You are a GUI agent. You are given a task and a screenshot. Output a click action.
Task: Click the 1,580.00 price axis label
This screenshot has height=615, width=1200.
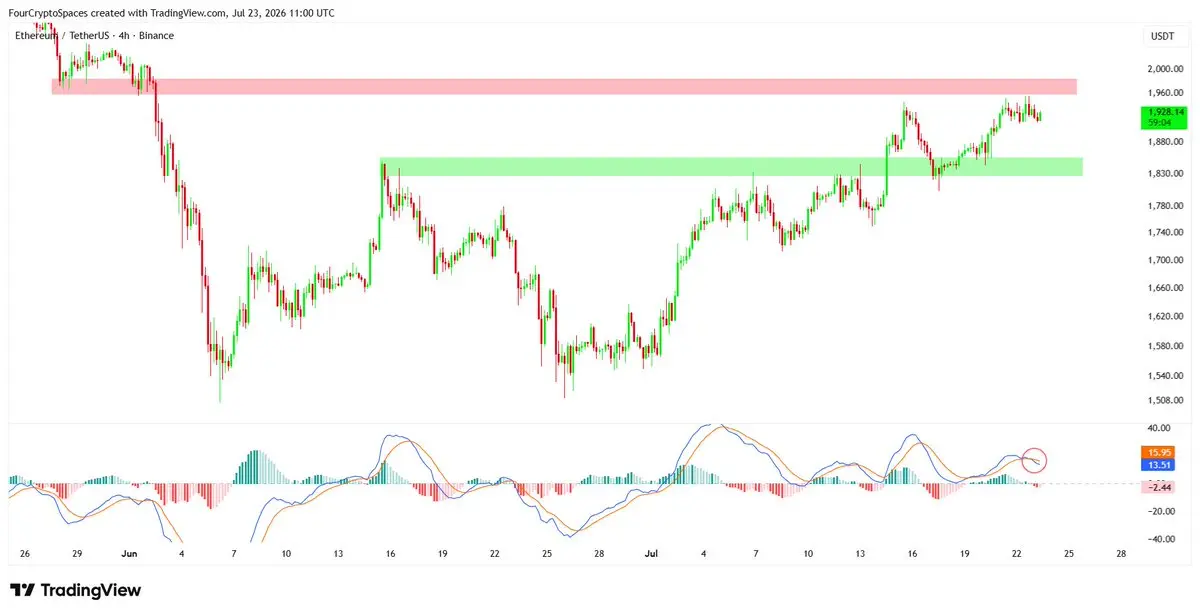tap(1164, 346)
